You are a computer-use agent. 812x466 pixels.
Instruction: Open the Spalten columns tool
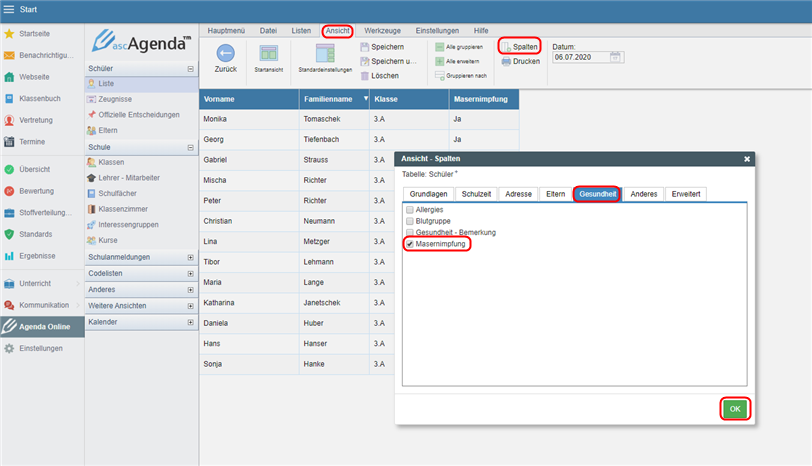pyautogui.click(x=519, y=47)
